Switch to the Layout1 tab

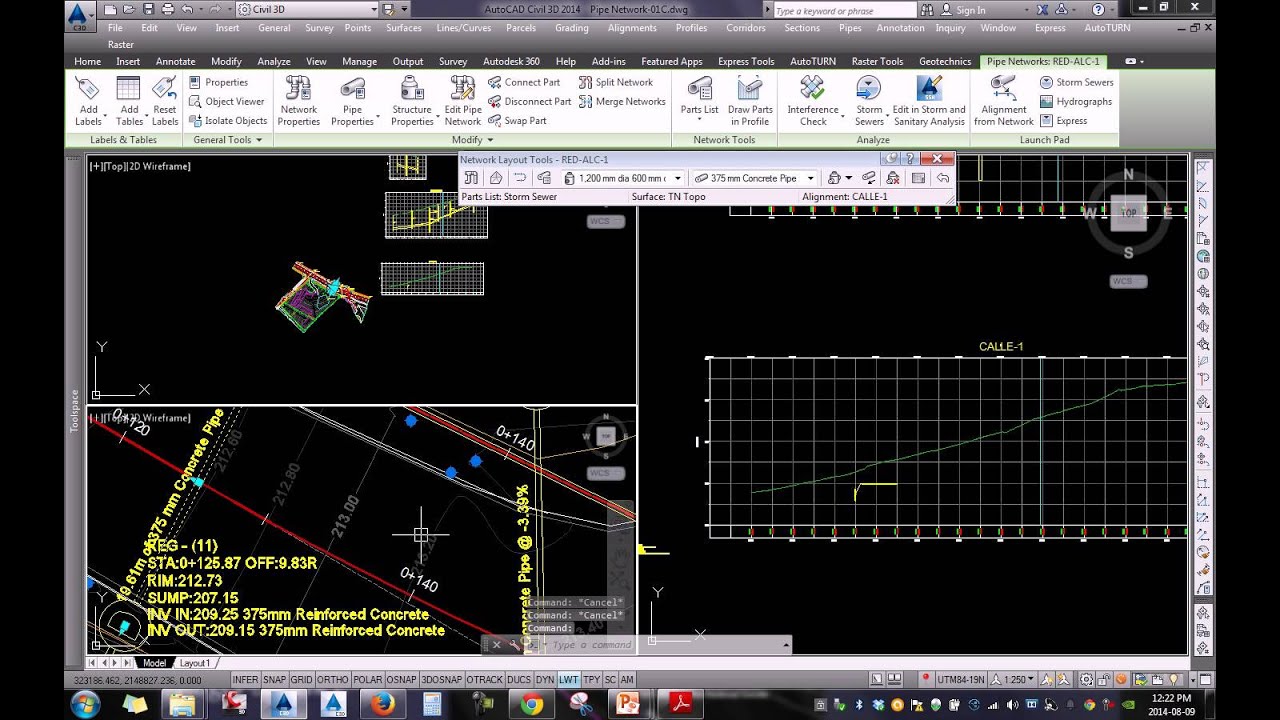[194, 663]
